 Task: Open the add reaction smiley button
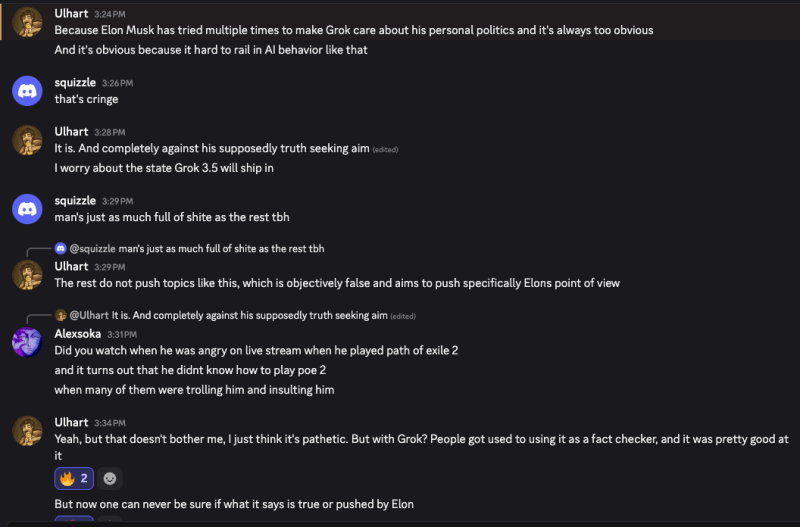coord(110,479)
